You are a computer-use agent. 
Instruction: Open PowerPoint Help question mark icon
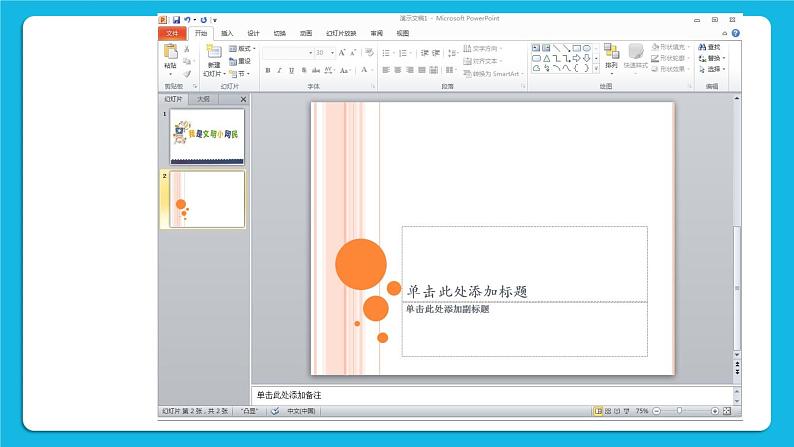coord(736,33)
